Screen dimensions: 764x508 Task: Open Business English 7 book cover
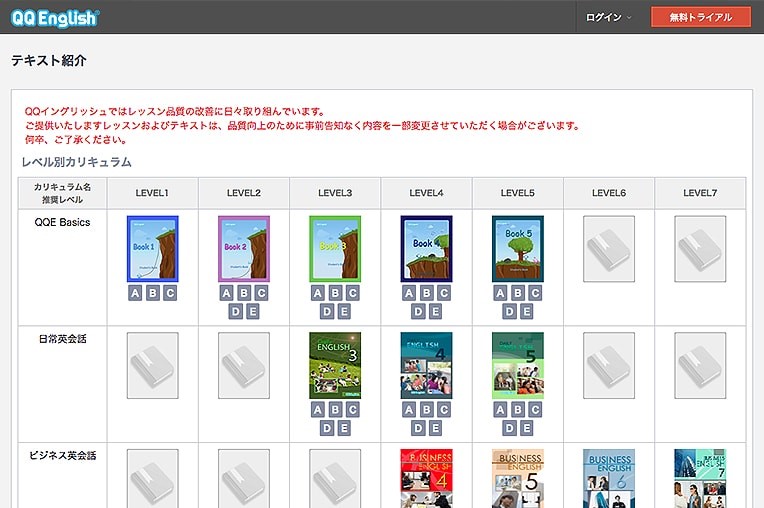tap(700, 479)
